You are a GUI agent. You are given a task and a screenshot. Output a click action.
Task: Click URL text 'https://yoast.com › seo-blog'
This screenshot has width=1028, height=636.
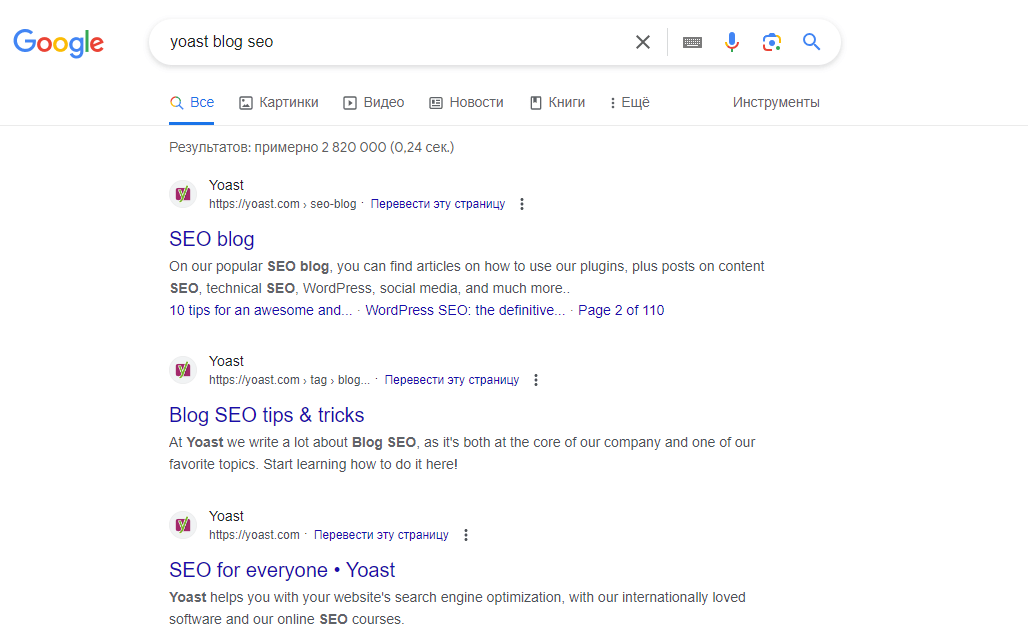(x=283, y=204)
